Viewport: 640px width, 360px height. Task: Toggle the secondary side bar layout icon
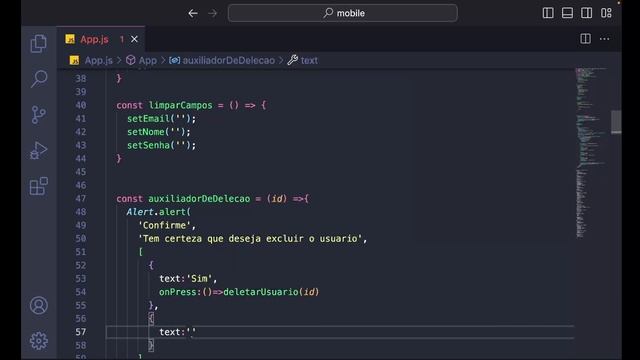tap(587, 13)
